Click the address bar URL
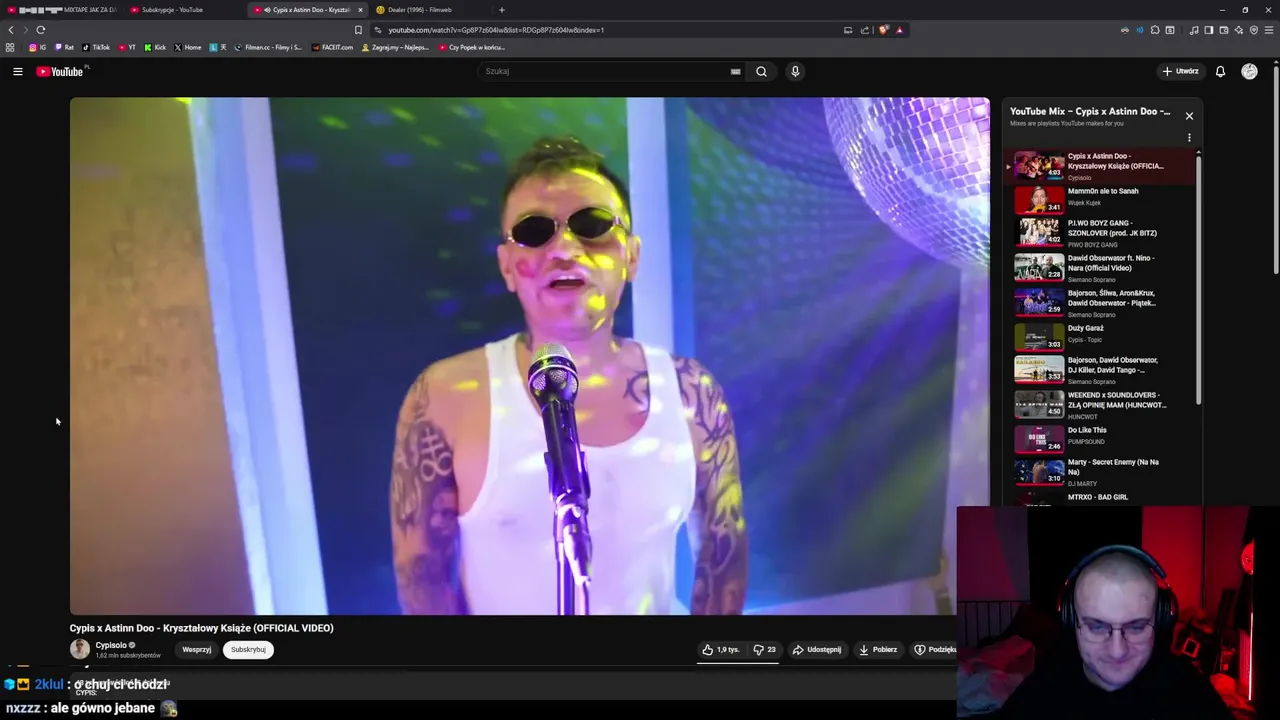 [x=496, y=30]
